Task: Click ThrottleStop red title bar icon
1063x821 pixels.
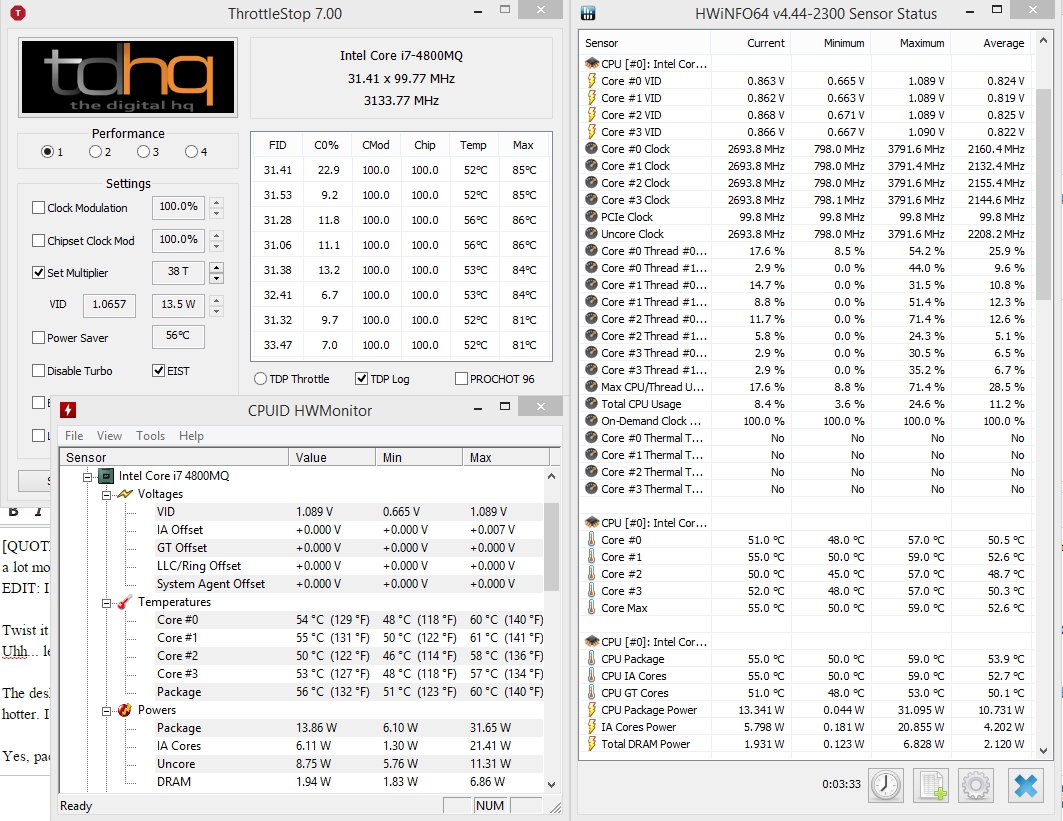Action: [18, 13]
